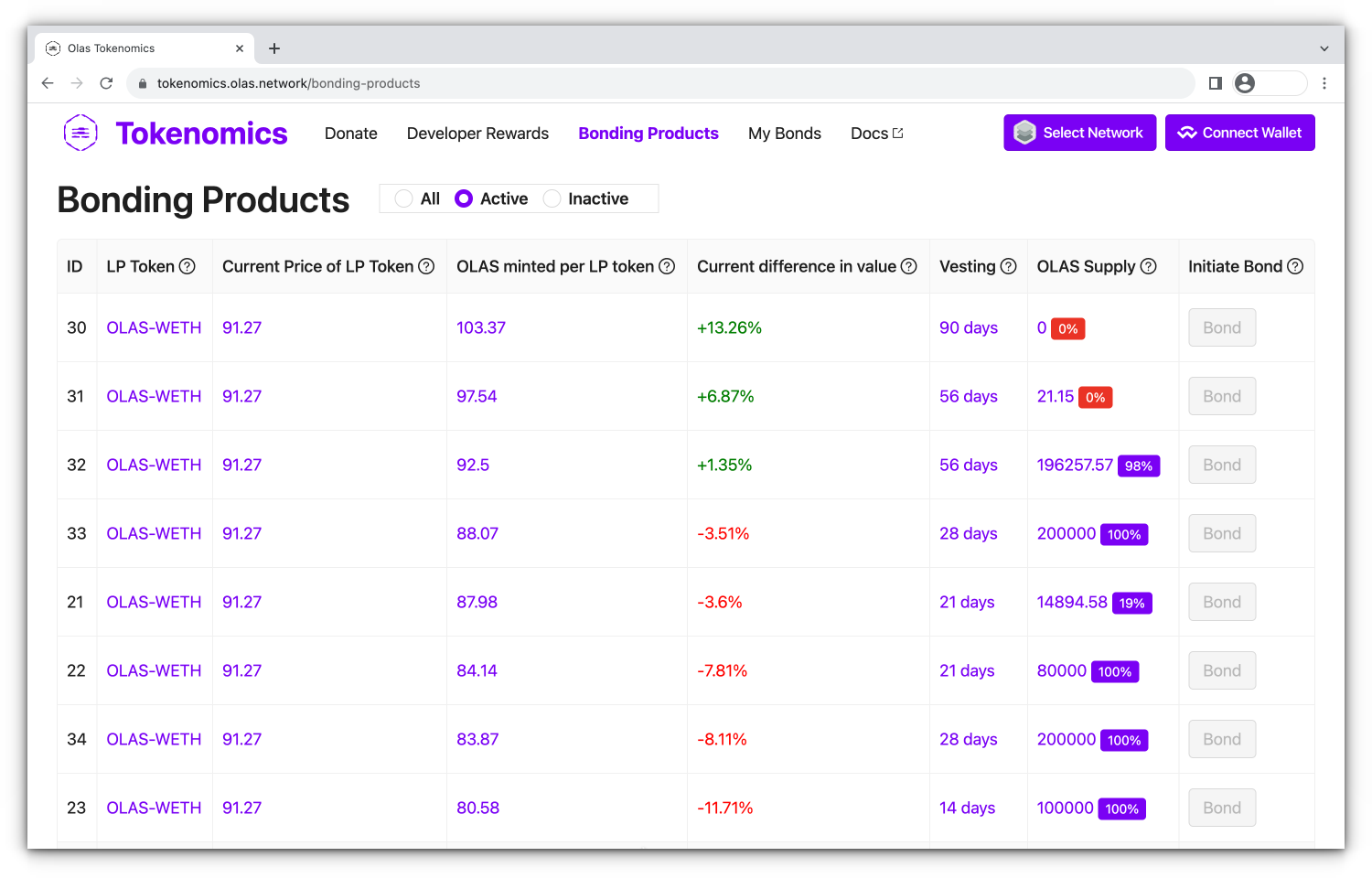1372x878 pixels.
Task: Reload the page with the refresh icon
Action: pos(106,83)
